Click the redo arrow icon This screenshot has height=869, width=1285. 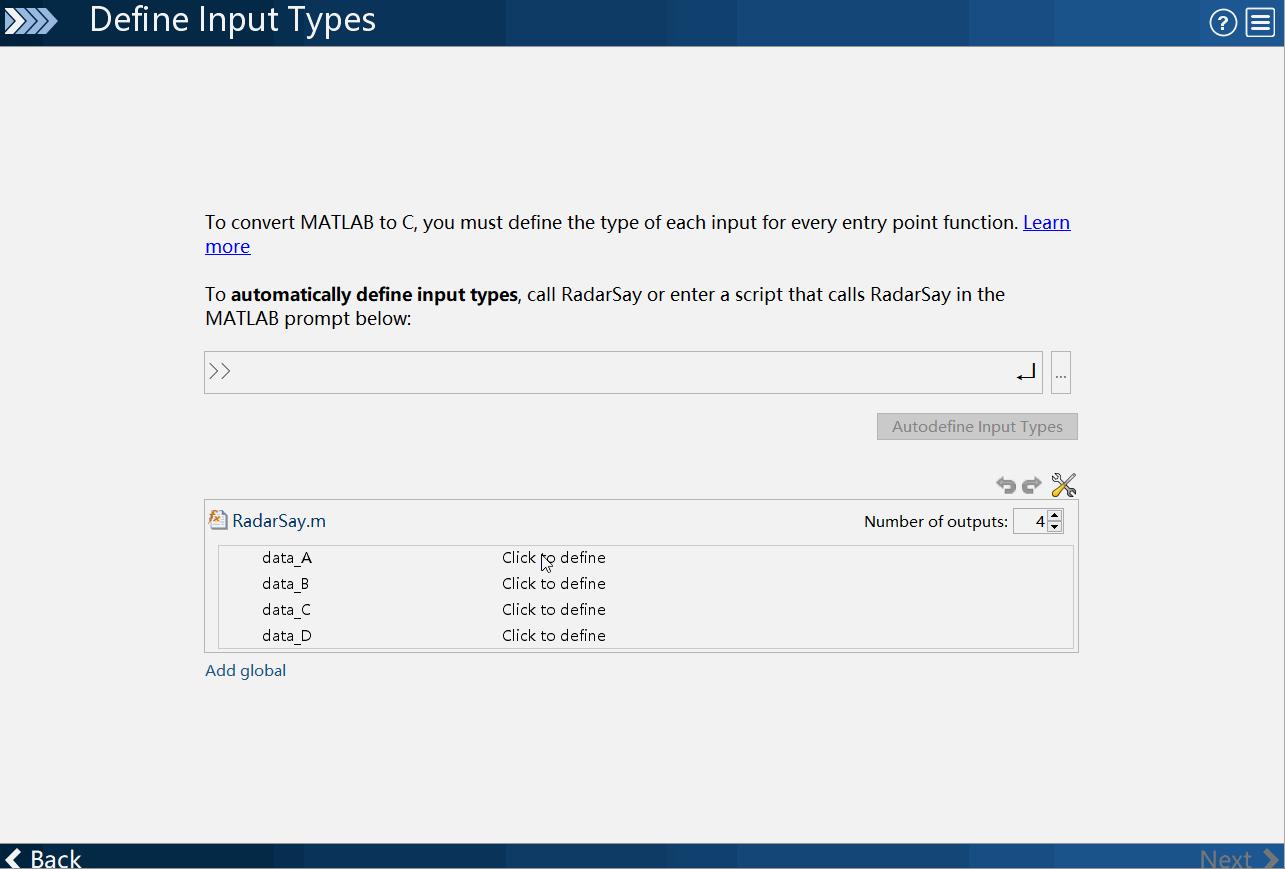pos(1032,486)
